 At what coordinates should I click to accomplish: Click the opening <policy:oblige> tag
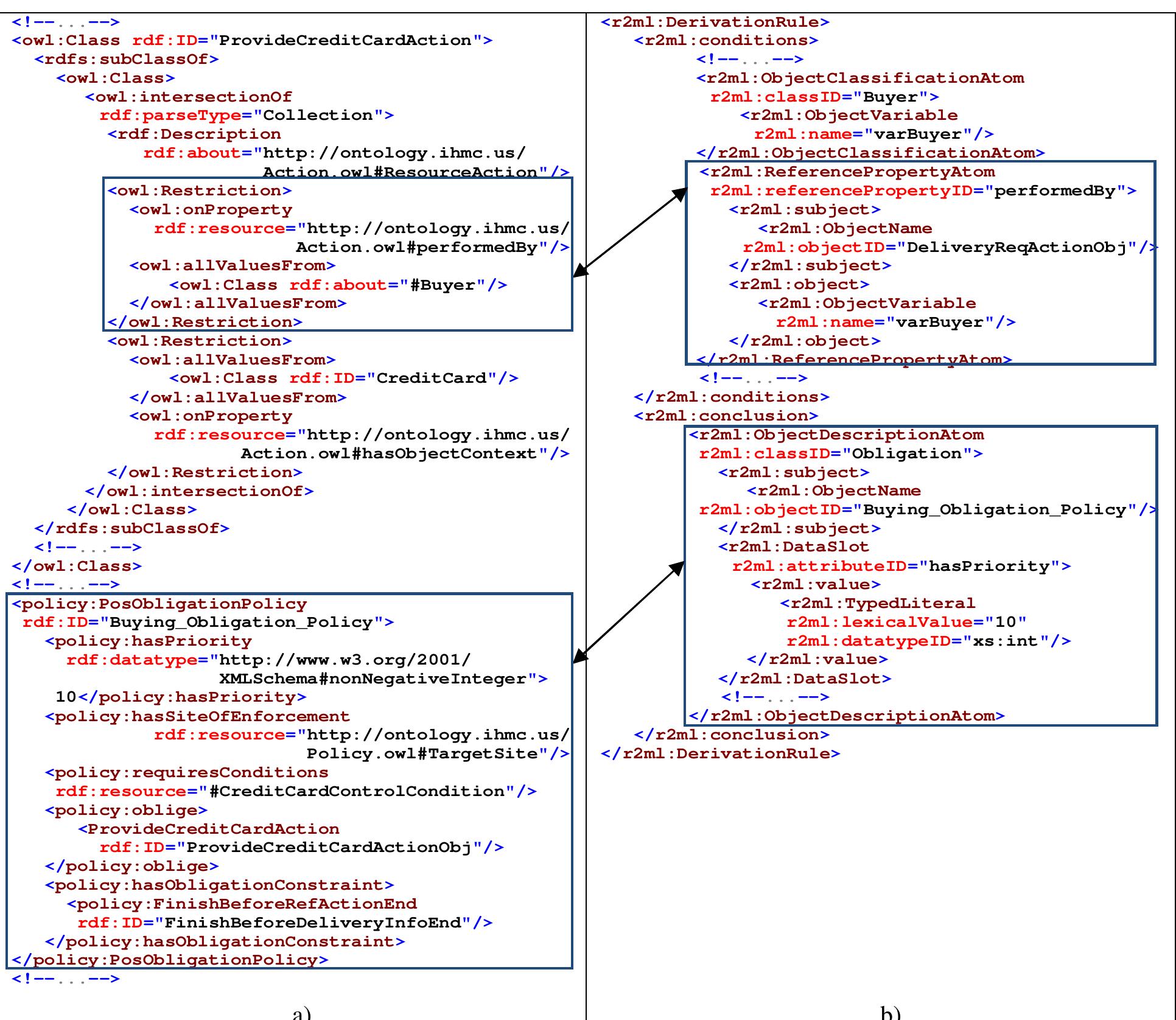tap(127, 811)
